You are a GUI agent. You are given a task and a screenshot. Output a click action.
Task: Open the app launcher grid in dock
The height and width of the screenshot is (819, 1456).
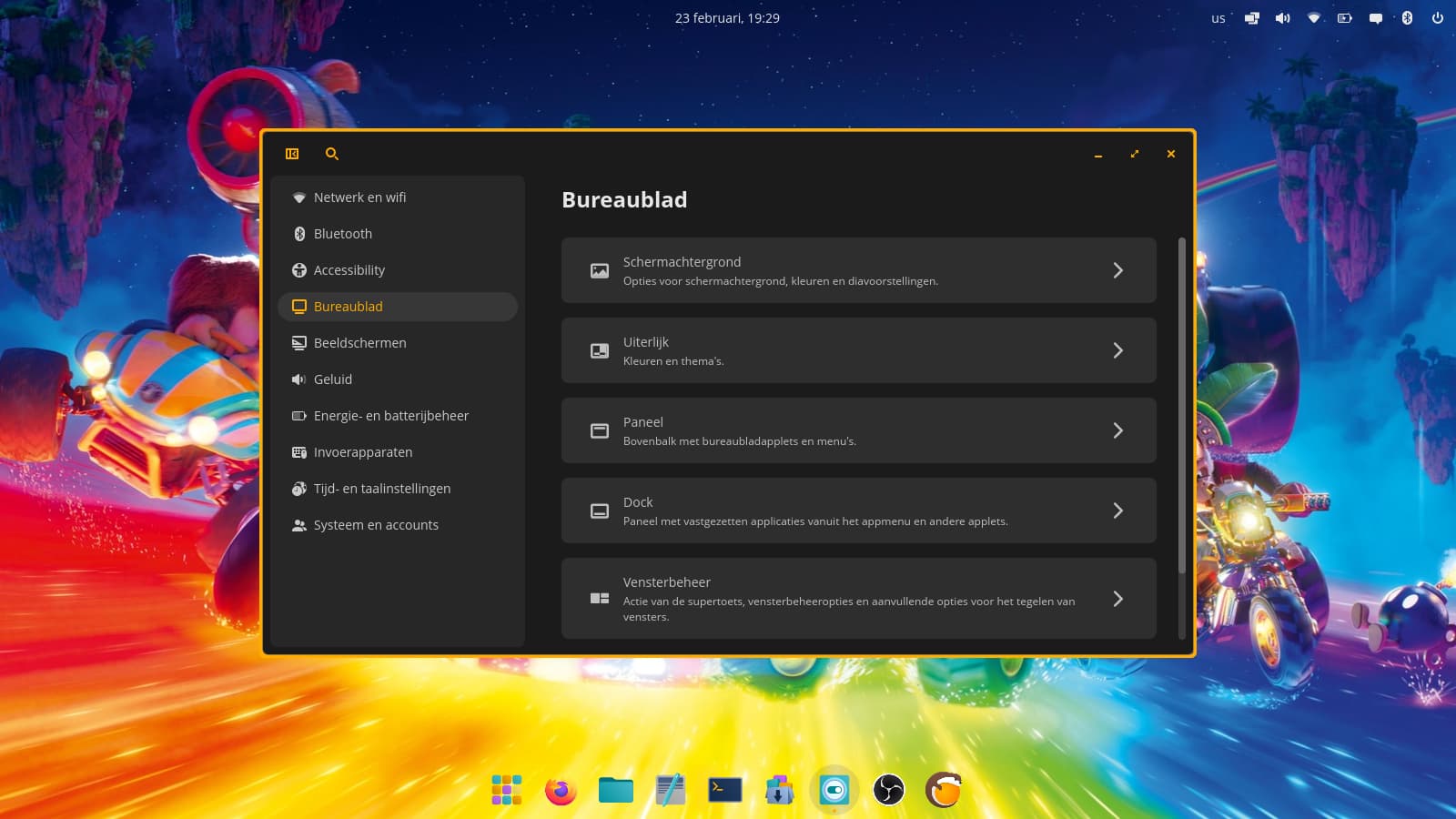tap(507, 790)
